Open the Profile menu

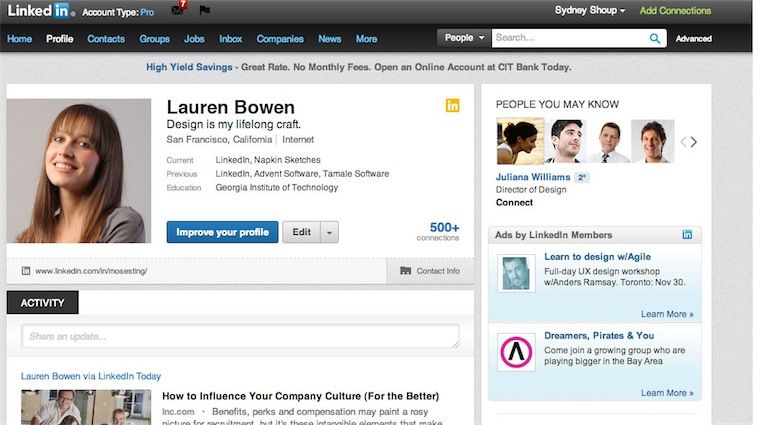(x=60, y=39)
